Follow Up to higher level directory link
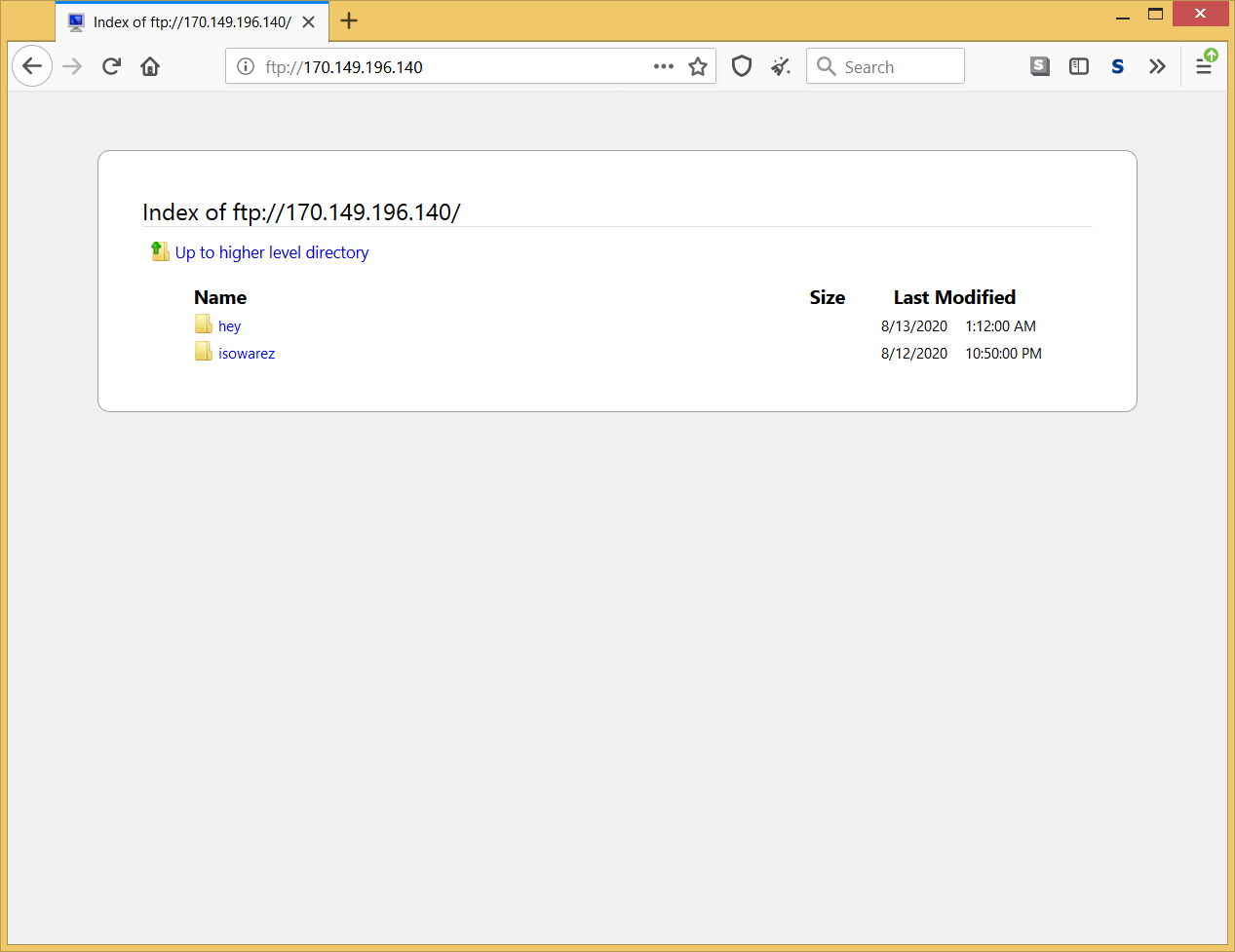 (x=272, y=252)
